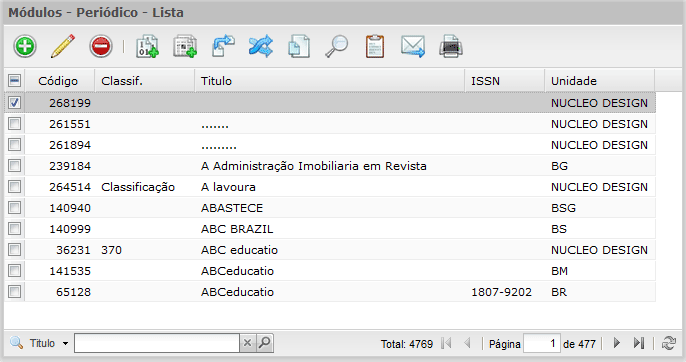Click the clipboard report icon
The height and width of the screenshot is (362, 686).
point(375,46)
